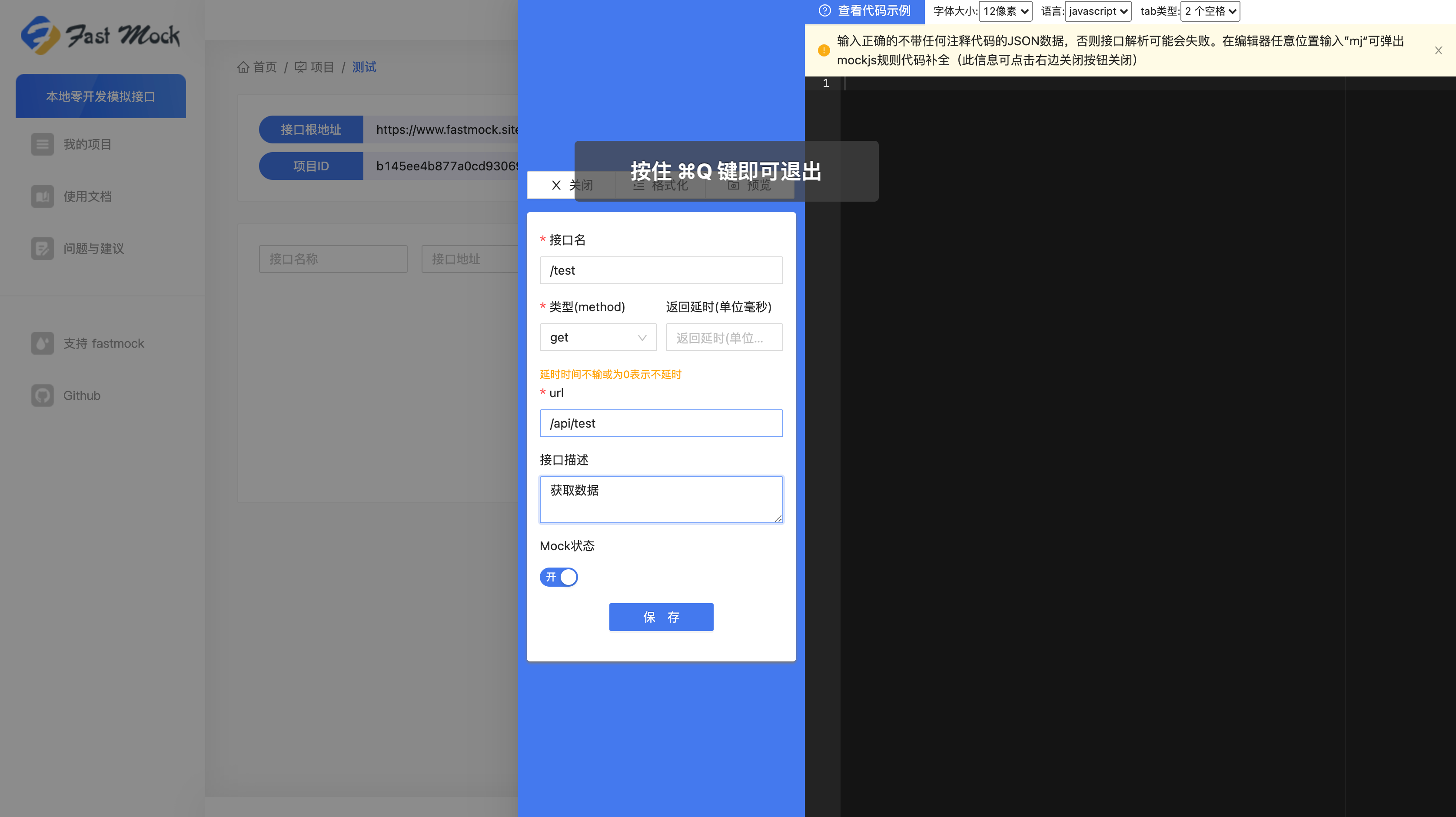The width and height of the screenshot is (1456, 817).
Task: Click the Fast Mock logo
Action: 100,35
